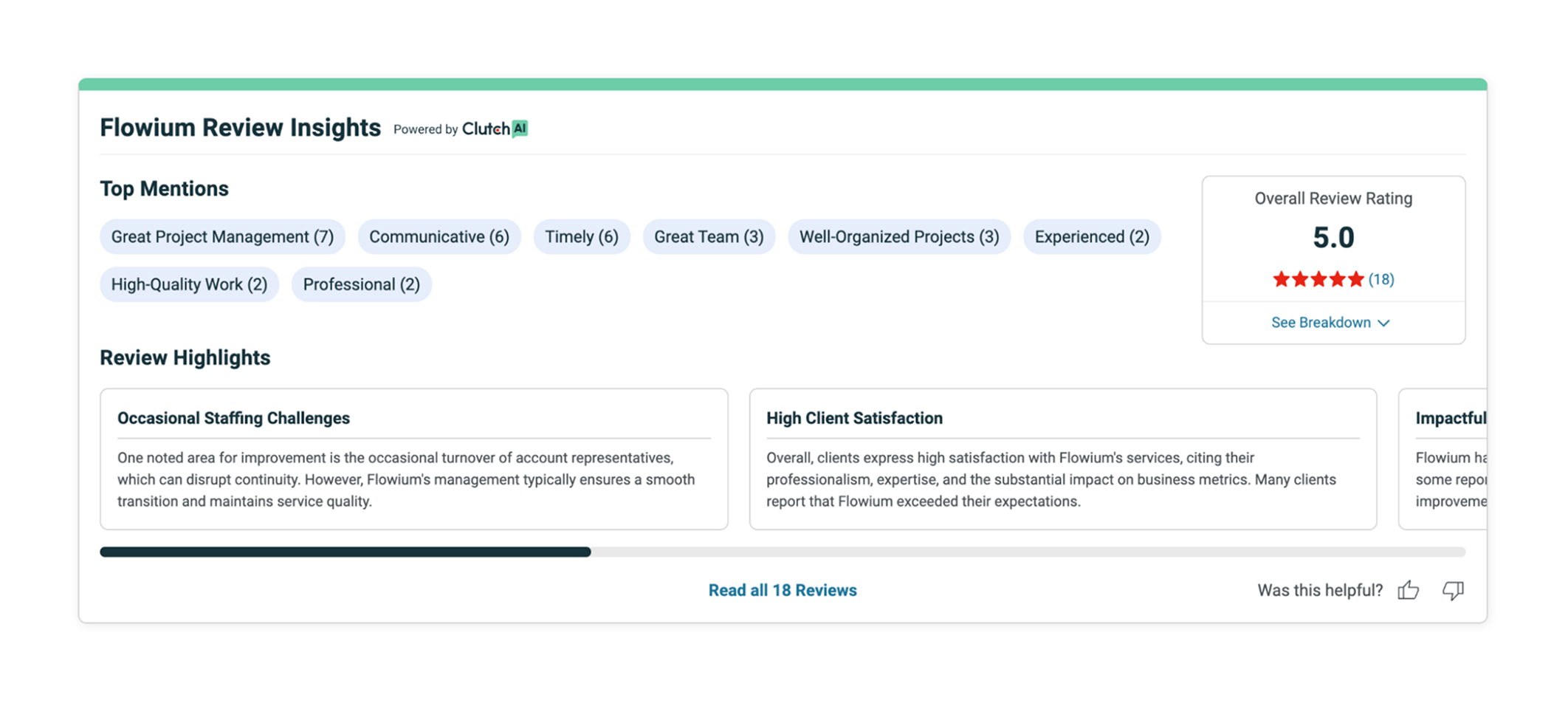Click the partially visible Impactful card
Image resolution: width=1568 pixels, height=706 pixels.
pos(1443,459)
